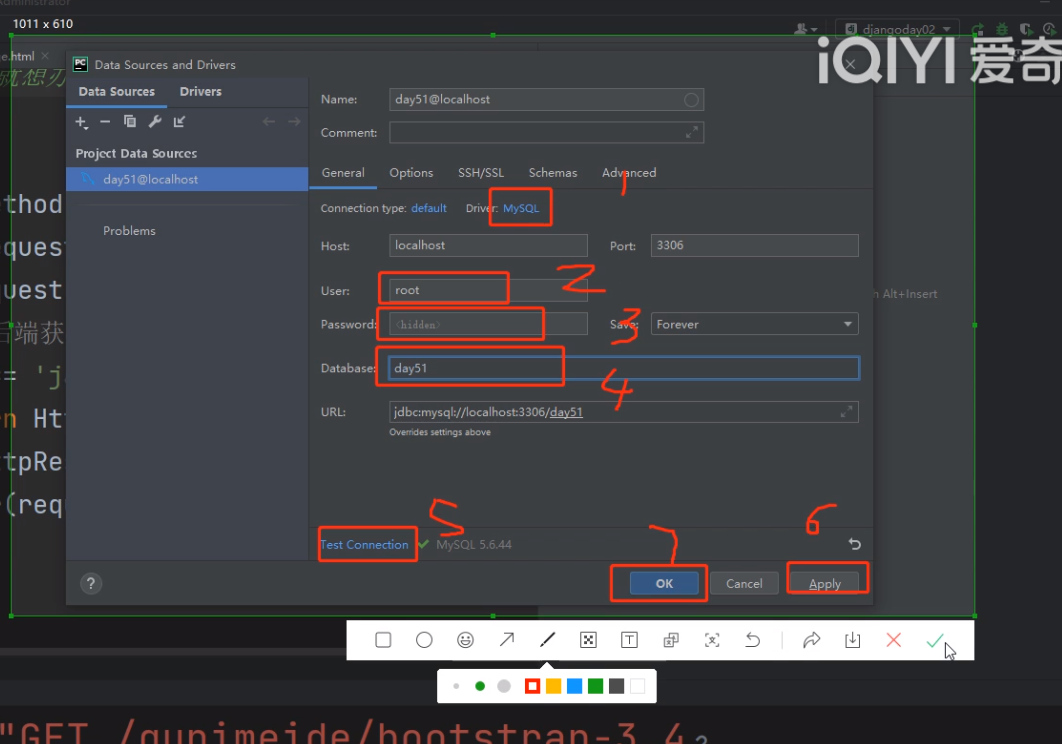Image resolution: width=1062 pixels, height=744 pixels.
Task: Click the color circle inside Name field
Action: pyautogui.click(x=691, y=100)
